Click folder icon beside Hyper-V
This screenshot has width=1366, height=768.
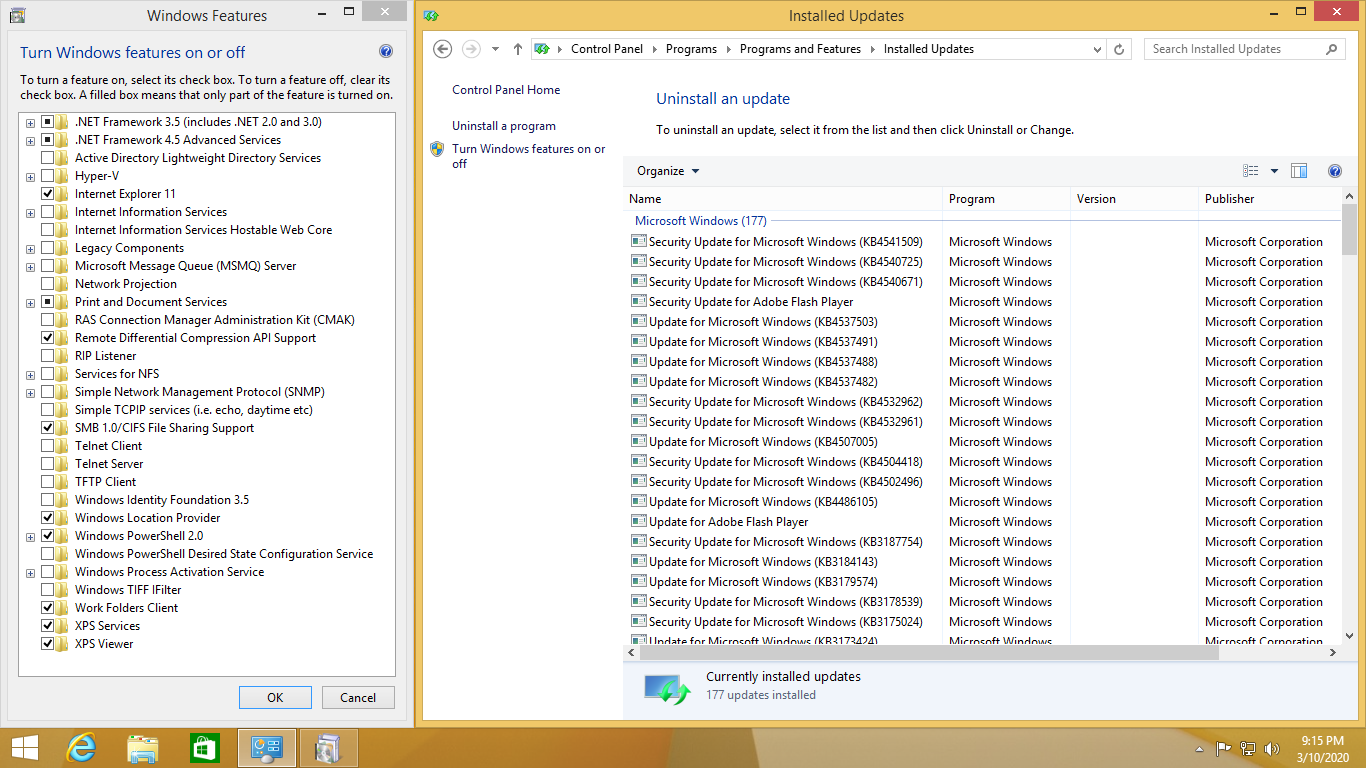pyautogui.click(x=63, y=176)
